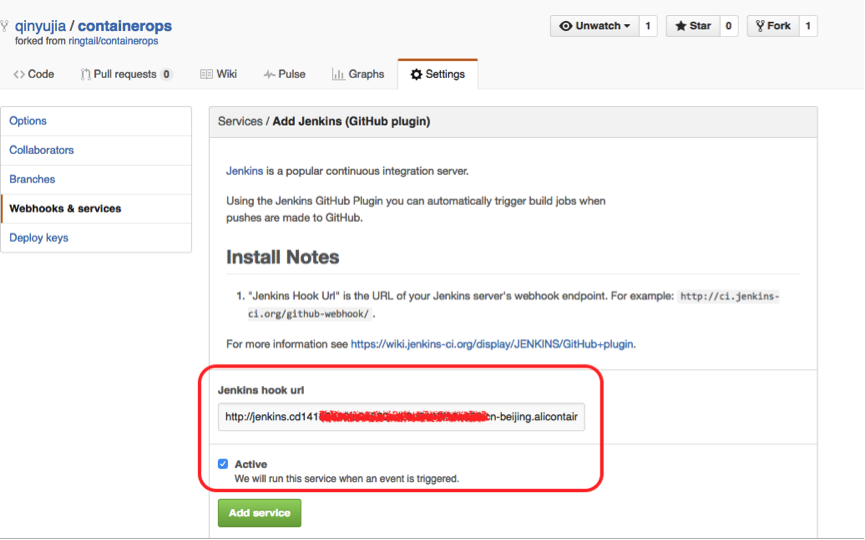The image size is (865, 540).
Task: Switch to the Code tab
Action: pos(34,74)
